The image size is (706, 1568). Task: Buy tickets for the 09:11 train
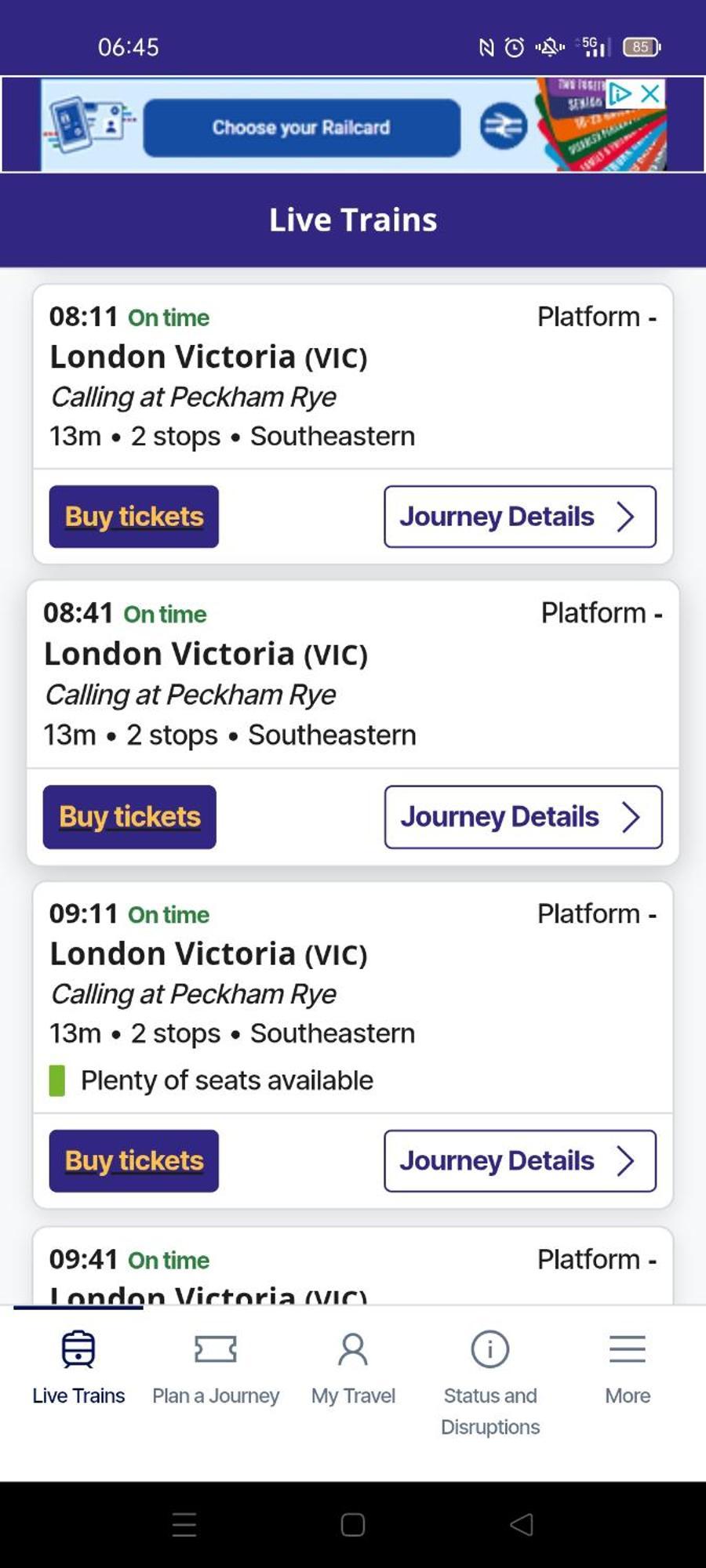tap(134, 1161)
